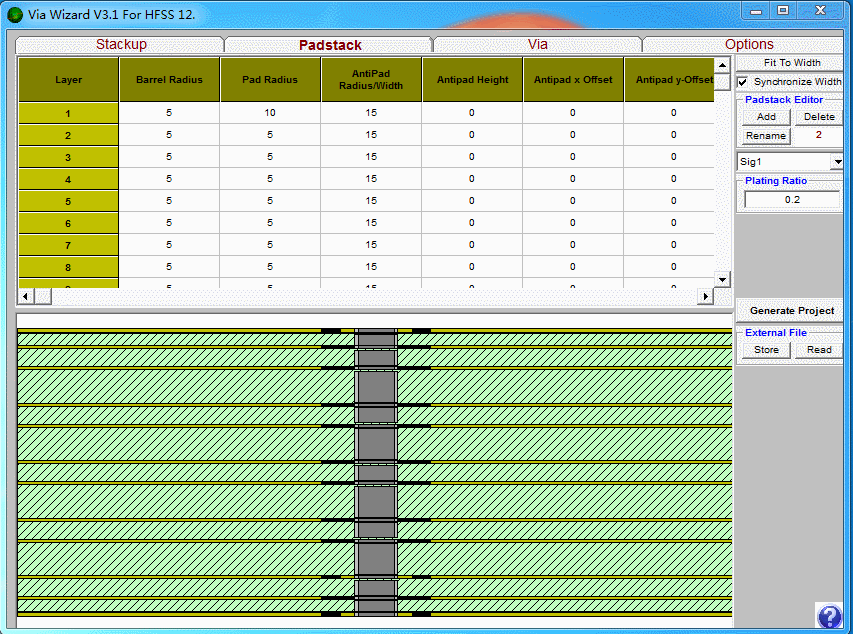Click the Delete padstack button
853x634 pixels.
(819, 116)
